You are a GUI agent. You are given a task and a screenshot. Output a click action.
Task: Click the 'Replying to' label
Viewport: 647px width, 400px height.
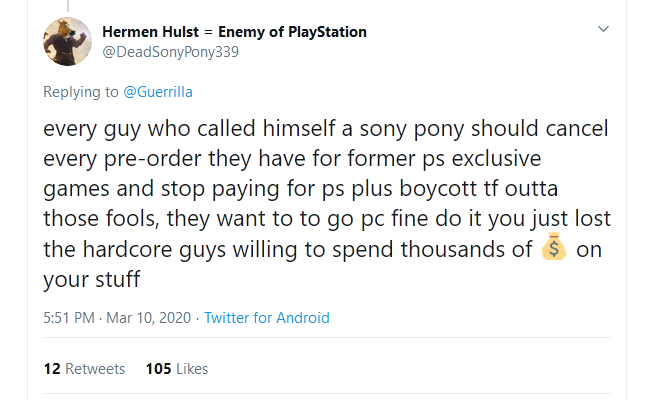80,92
